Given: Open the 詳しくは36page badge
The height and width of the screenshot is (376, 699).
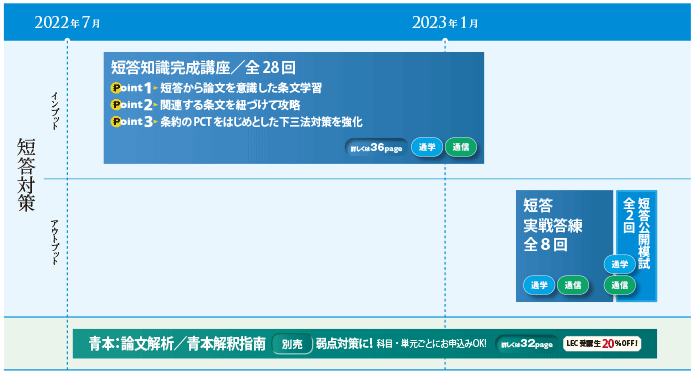Looking at the screenshot, I should (376, 147).
